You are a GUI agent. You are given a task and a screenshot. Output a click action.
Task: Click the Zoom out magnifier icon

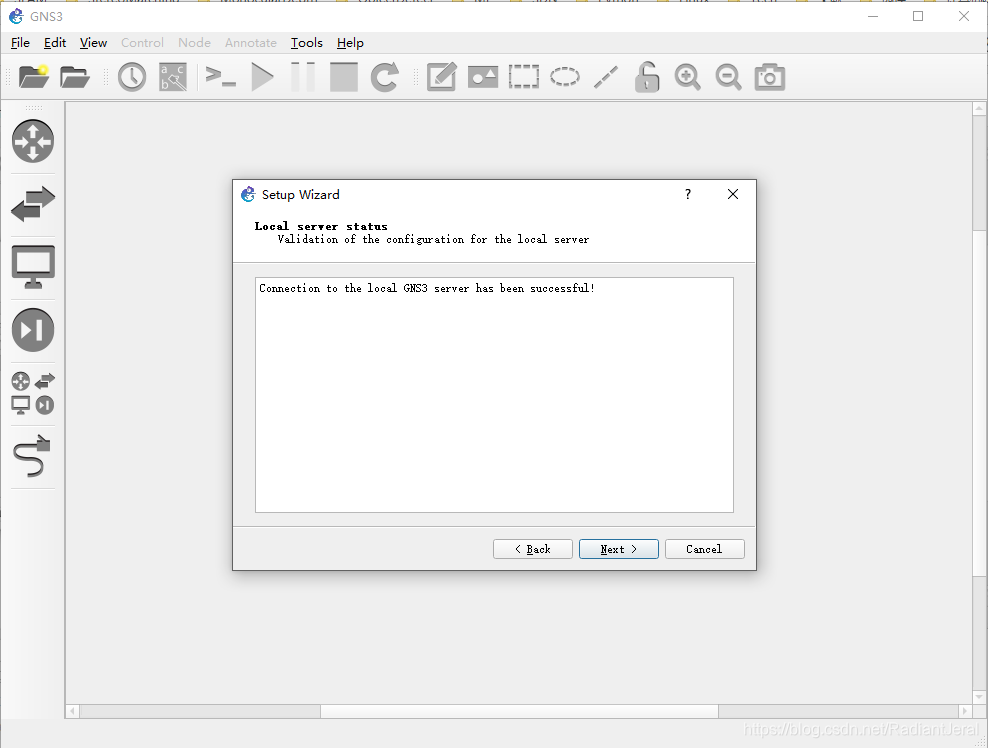coord(728,77)
